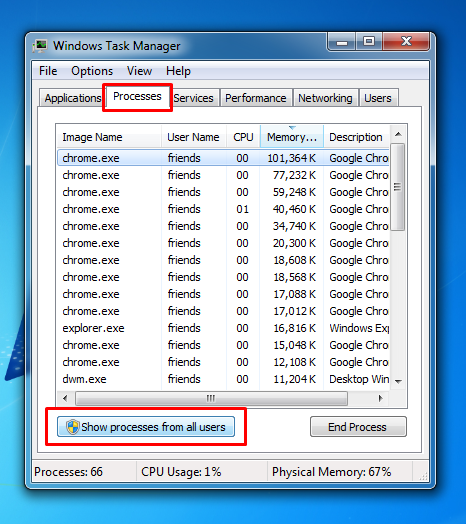
Task: Select the dwm.exe process row
Action: (x=223, y=379)
